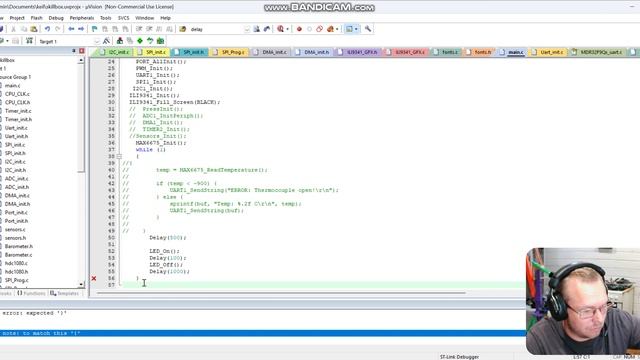Open the Project menu
The height and width of the screenshot is (360, 640).
[17, 18]
